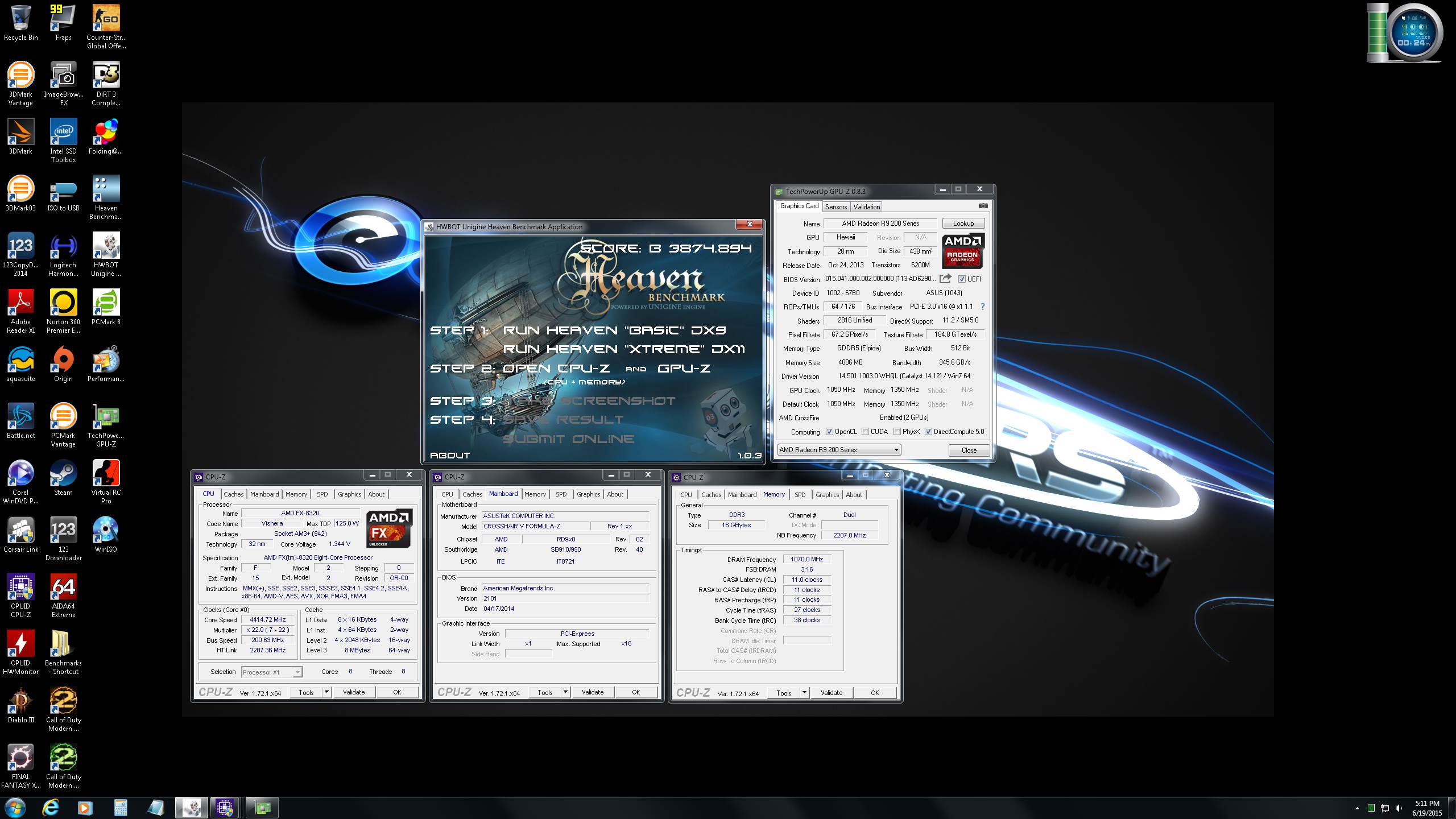Click Submit Online in Heaven app
Screen dimensions: 1456x819
coord(568,439)
